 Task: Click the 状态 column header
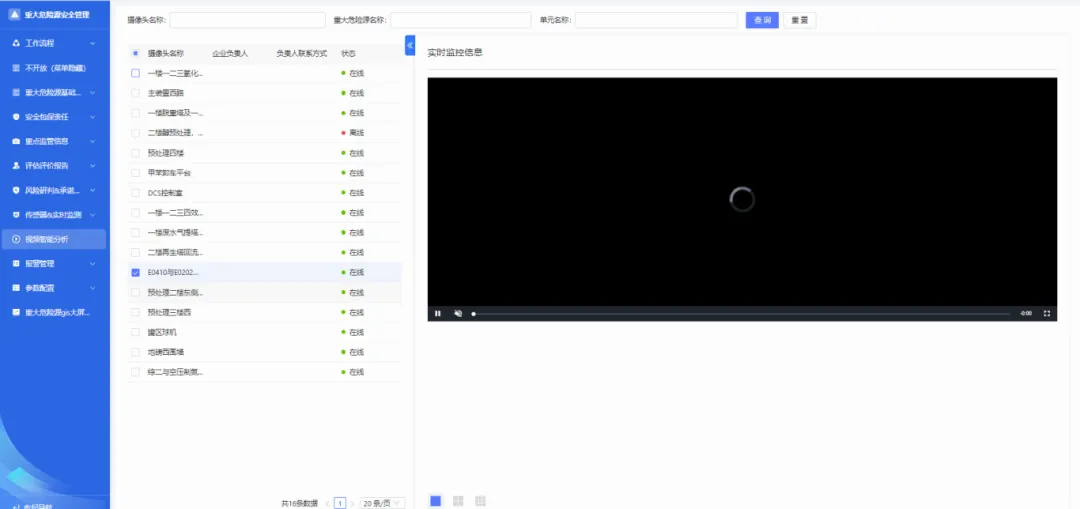349,53
